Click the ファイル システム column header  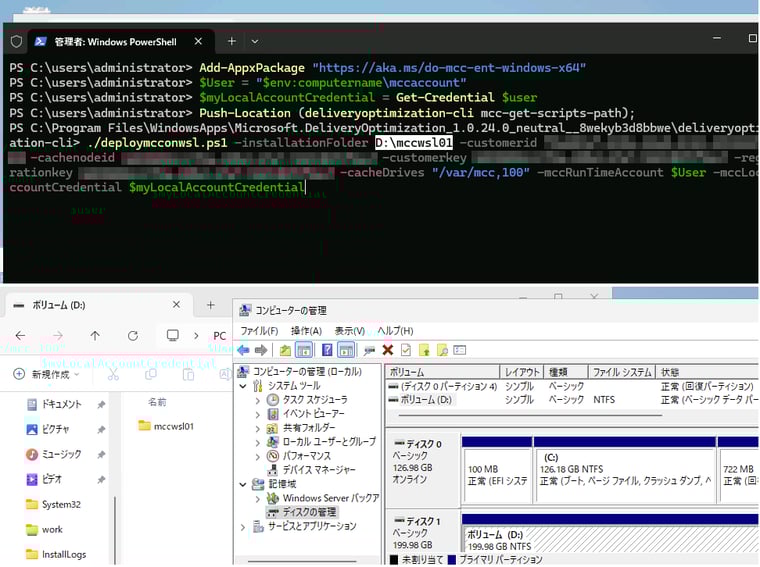(622, 372)
